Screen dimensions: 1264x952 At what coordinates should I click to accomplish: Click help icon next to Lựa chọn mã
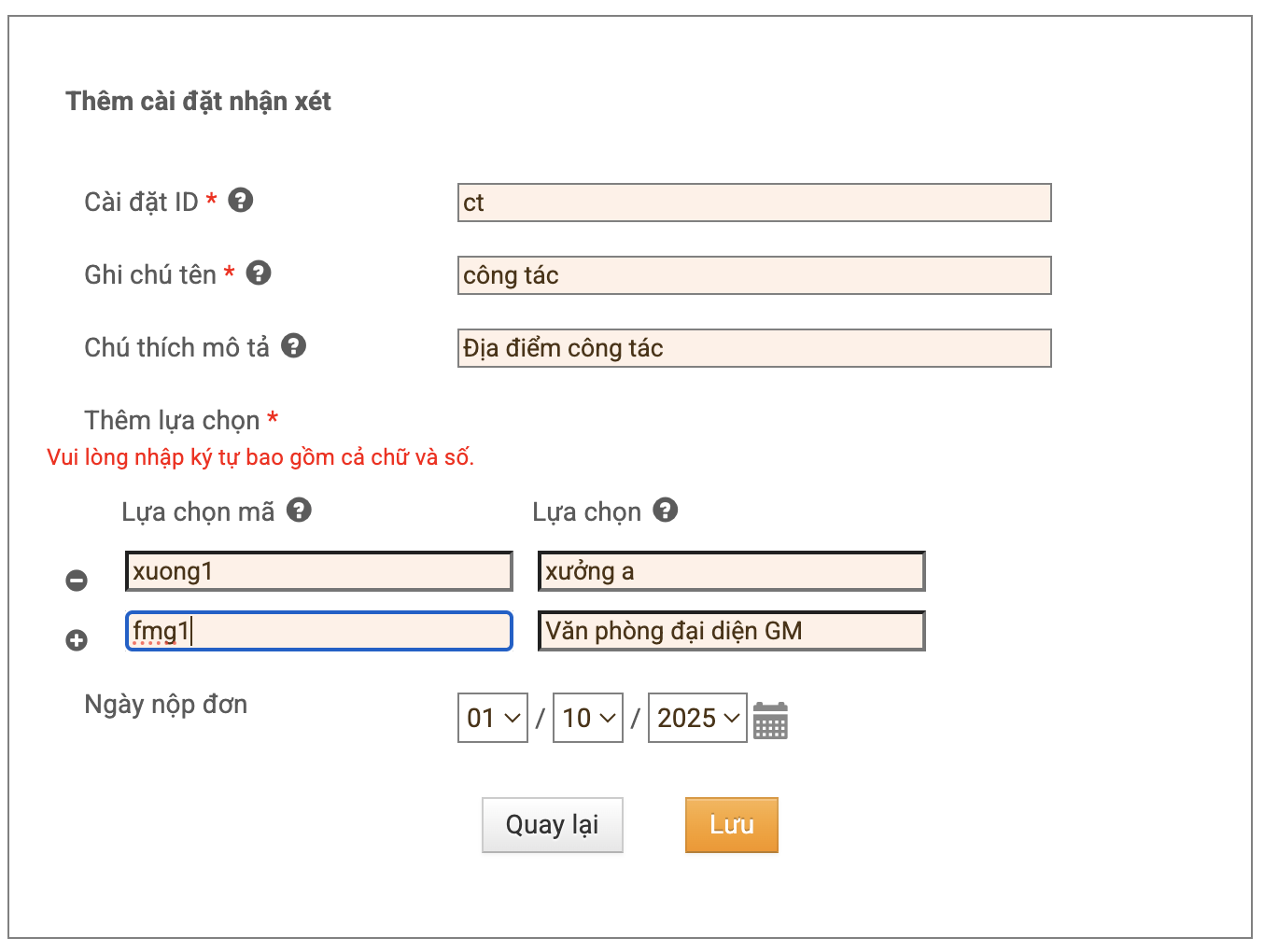click(299, 511)
